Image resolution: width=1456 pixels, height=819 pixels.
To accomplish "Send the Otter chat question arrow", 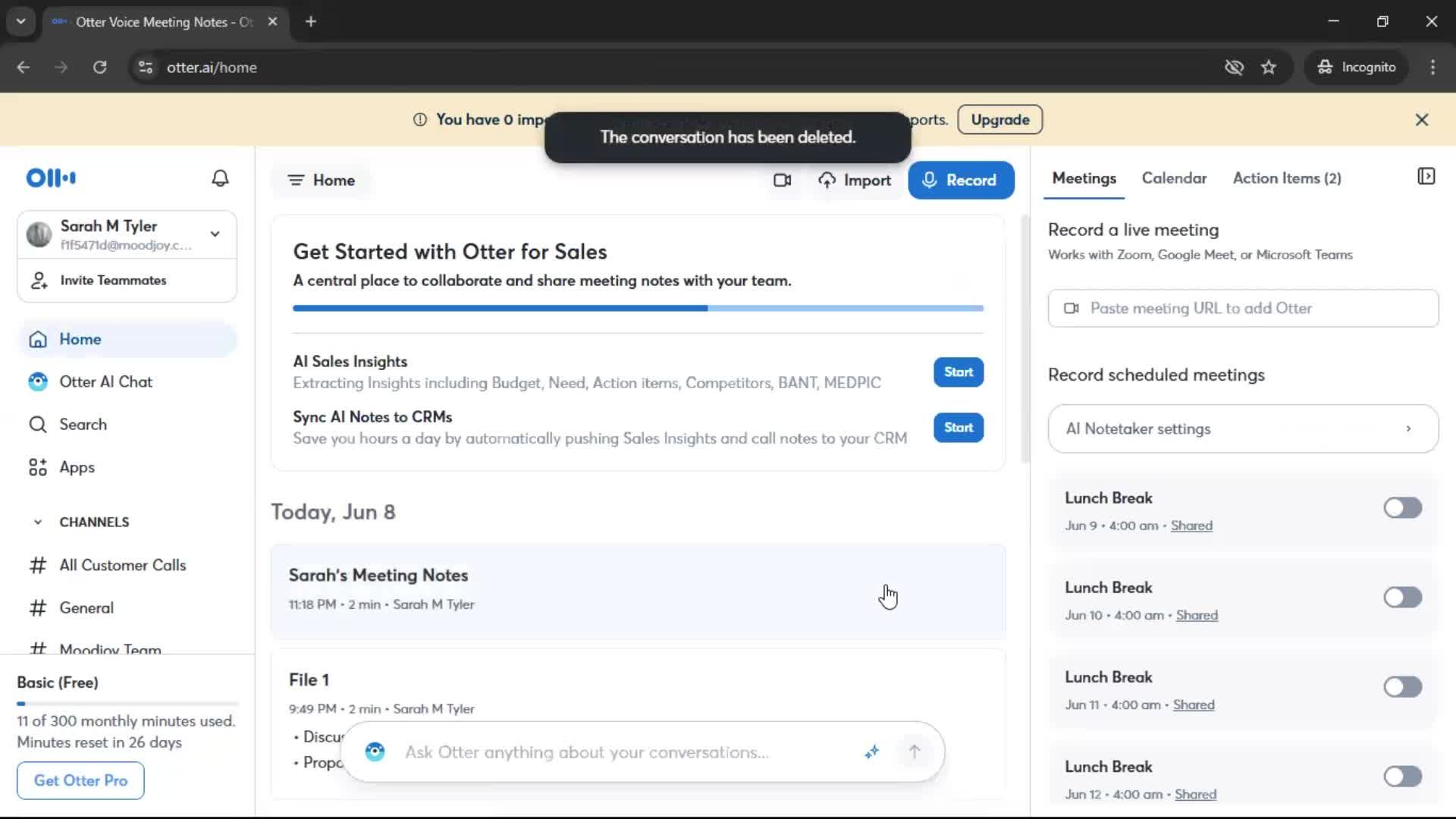I will click(915, 752).
